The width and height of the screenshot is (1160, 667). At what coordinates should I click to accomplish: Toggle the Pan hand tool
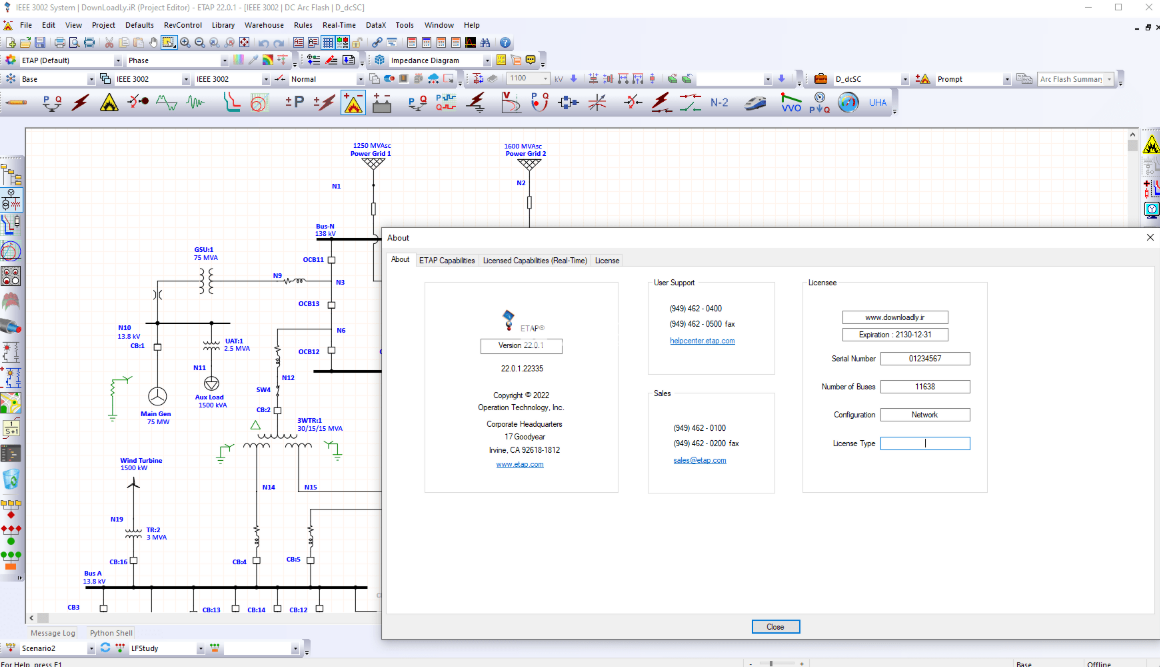point(153,43)
